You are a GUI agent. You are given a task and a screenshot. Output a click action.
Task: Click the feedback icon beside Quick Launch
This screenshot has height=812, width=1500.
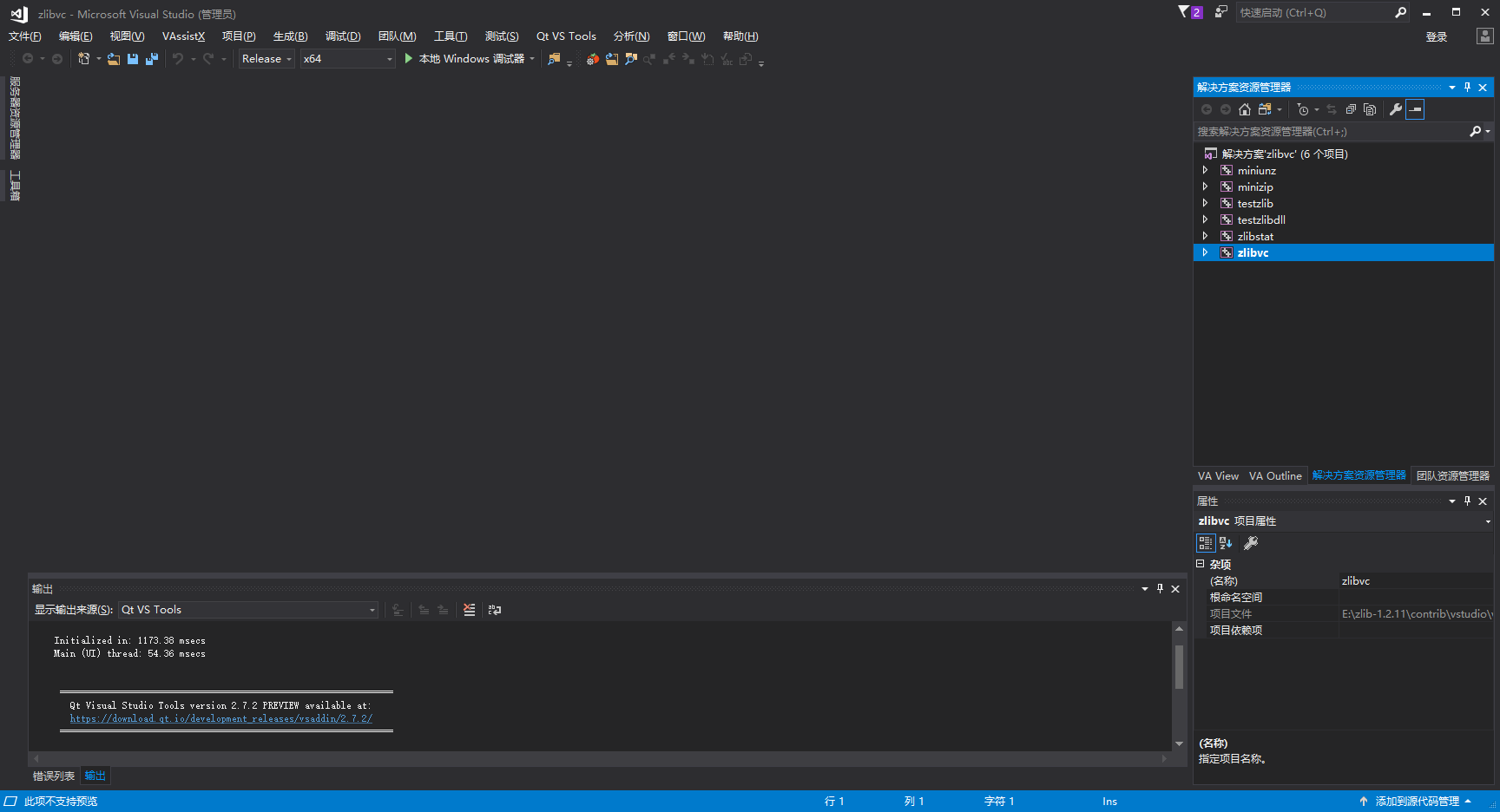1221,12
